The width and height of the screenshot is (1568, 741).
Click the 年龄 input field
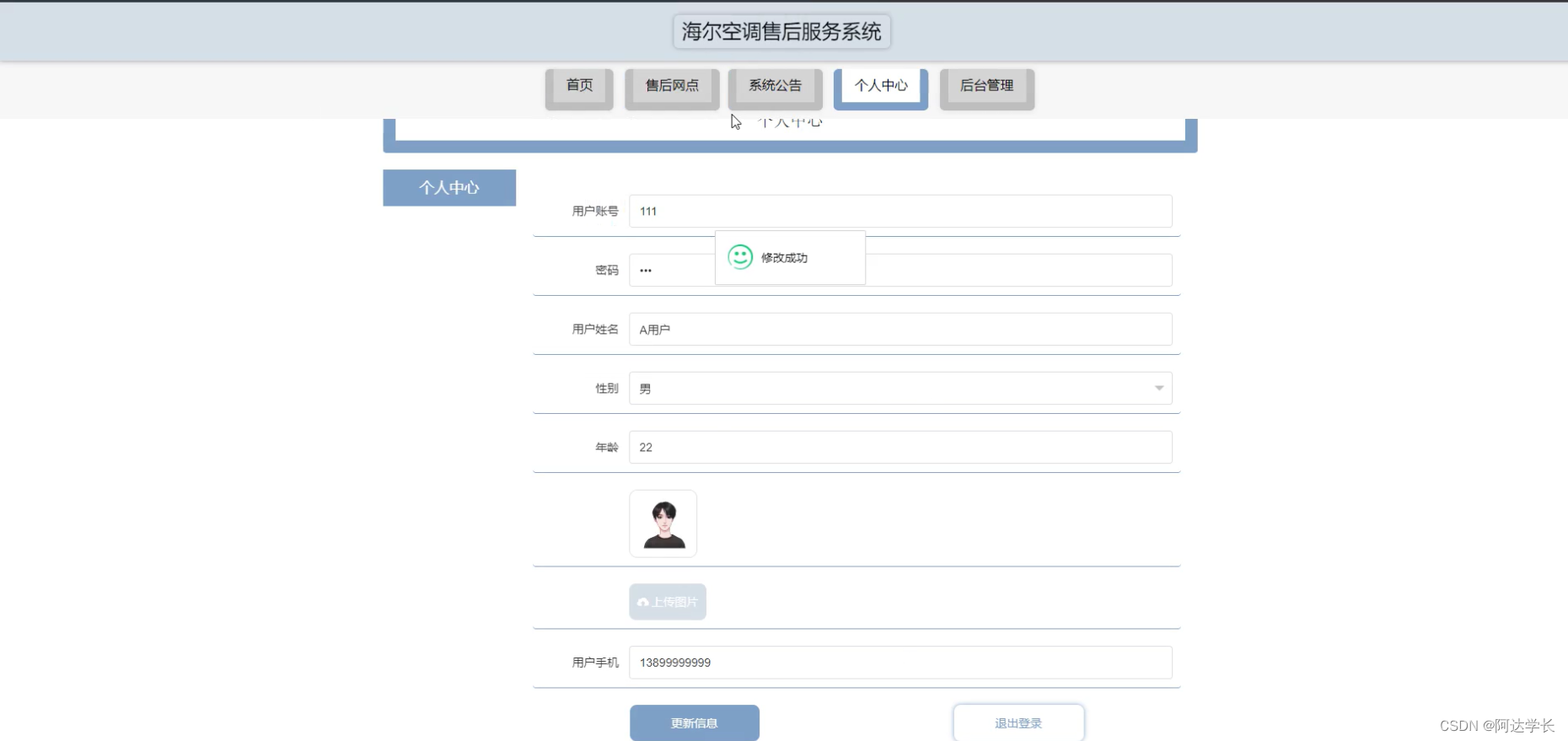(900, 447)
